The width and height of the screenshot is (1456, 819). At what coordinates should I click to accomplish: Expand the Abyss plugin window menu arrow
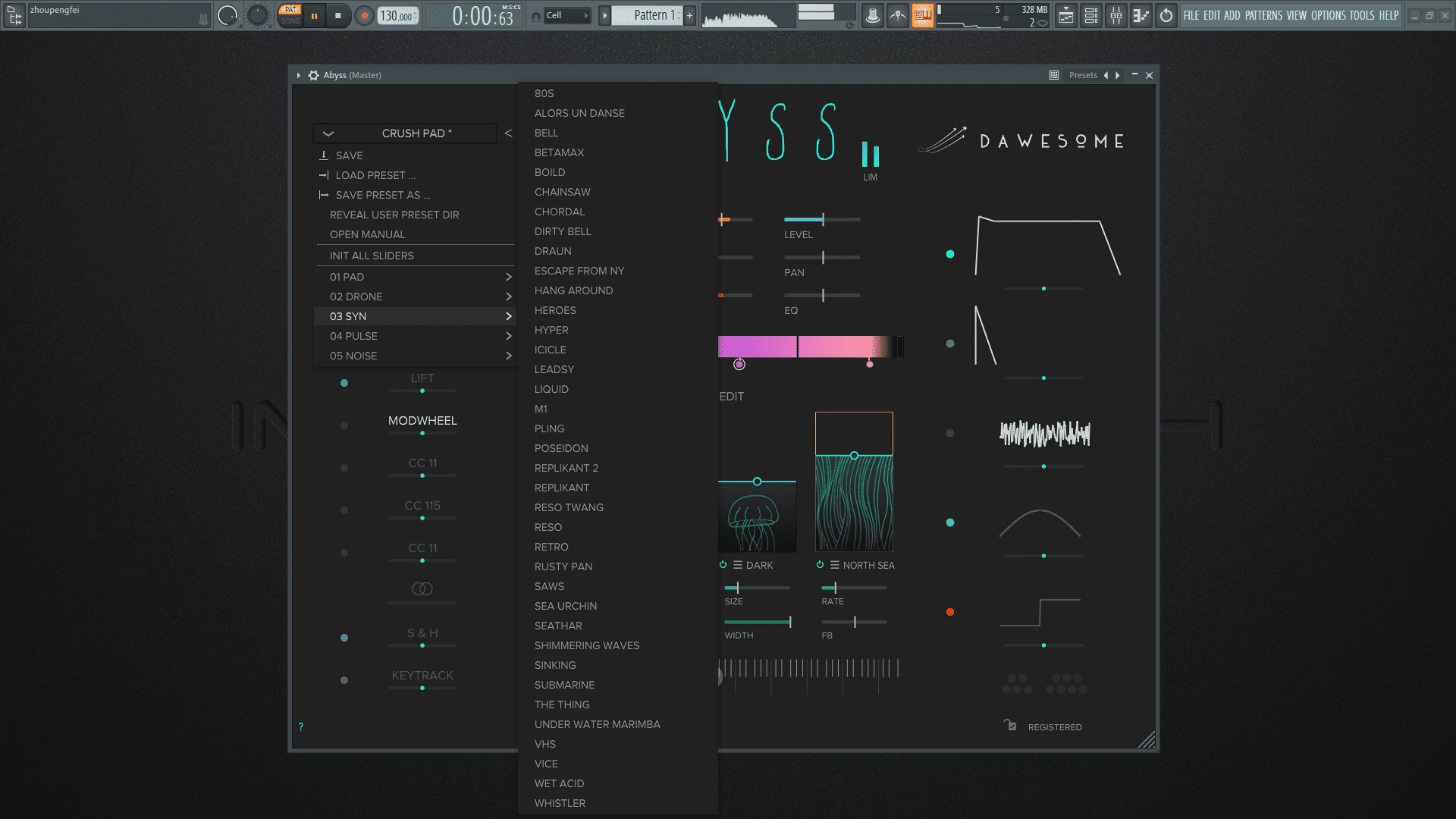(x=299, y=75)
